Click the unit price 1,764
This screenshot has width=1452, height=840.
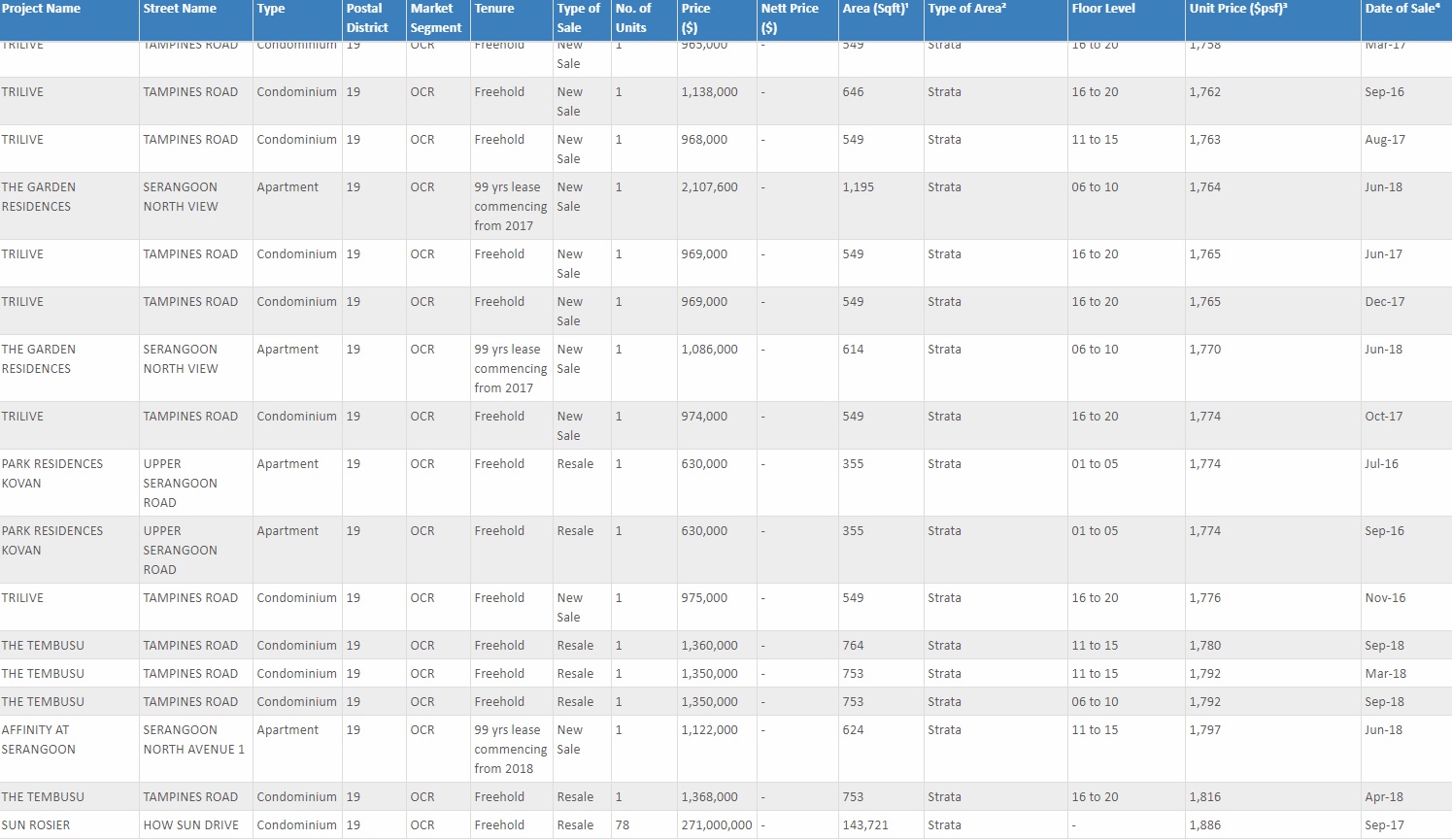point(1205,187)
